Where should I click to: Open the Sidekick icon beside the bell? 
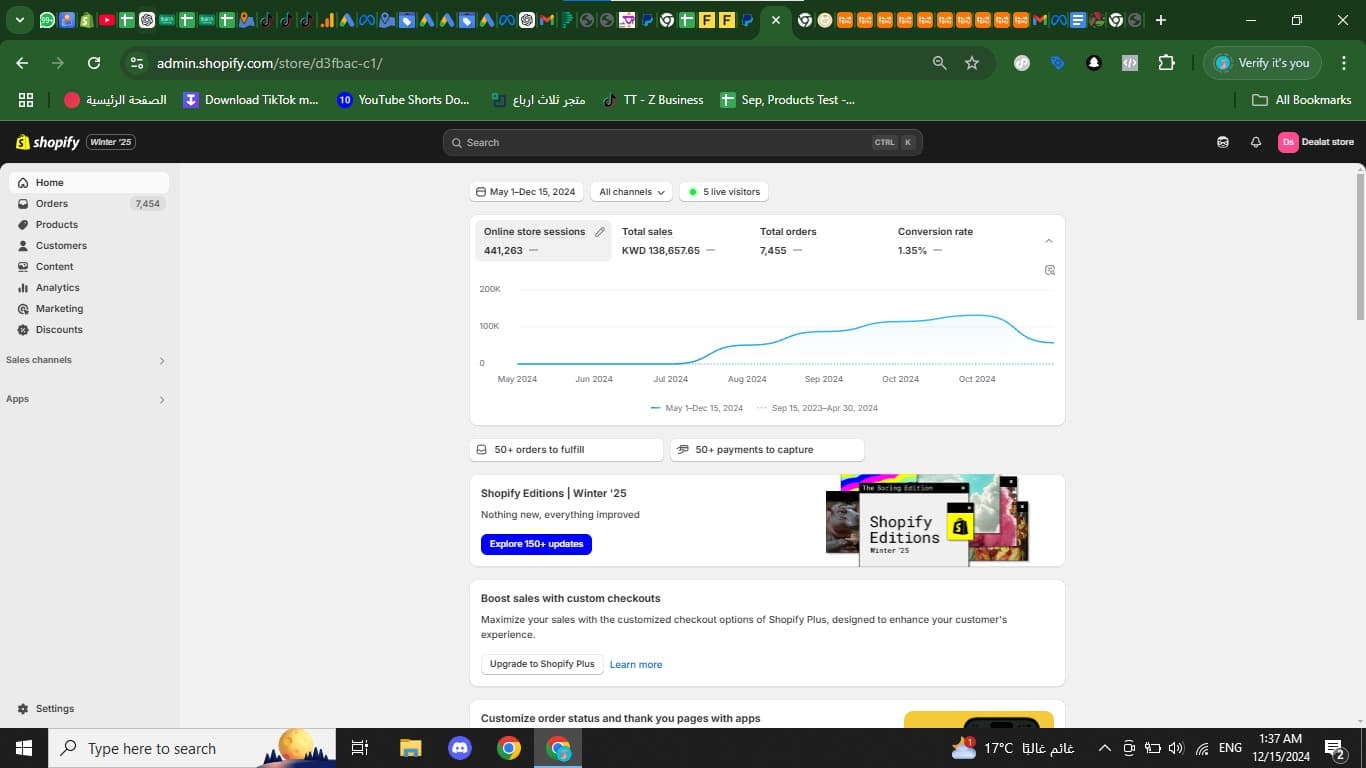click(x=1222, y=142)
